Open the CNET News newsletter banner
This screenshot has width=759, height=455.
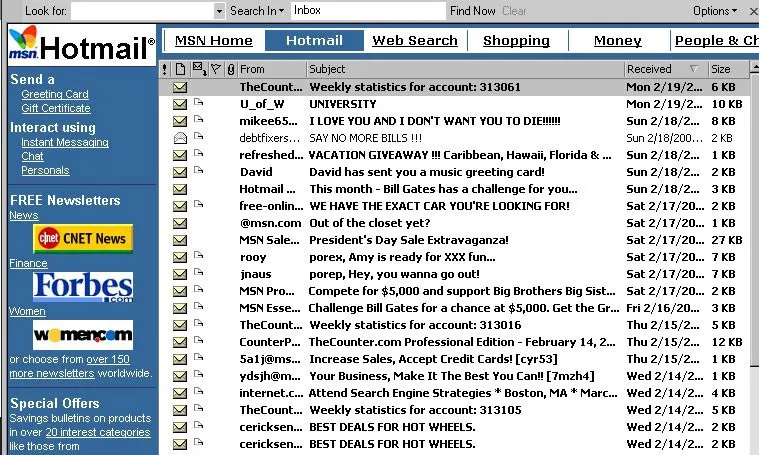click(83, 238)
